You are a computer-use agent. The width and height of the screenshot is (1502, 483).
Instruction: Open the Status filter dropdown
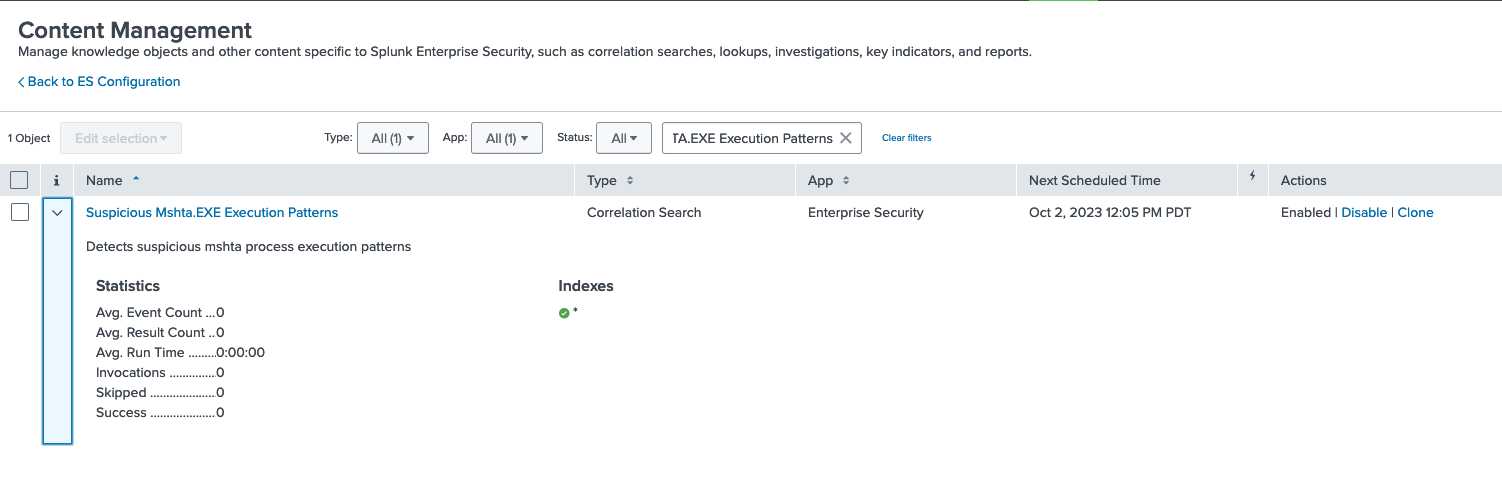tap(624, 138)
